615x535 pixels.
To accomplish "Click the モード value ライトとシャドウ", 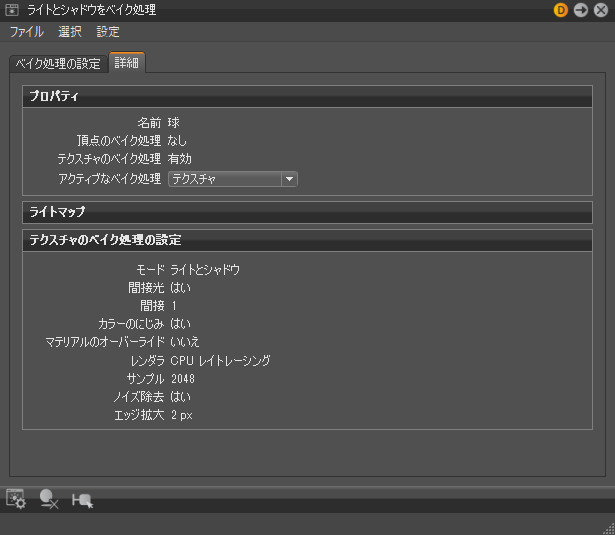I will point(205,270).
